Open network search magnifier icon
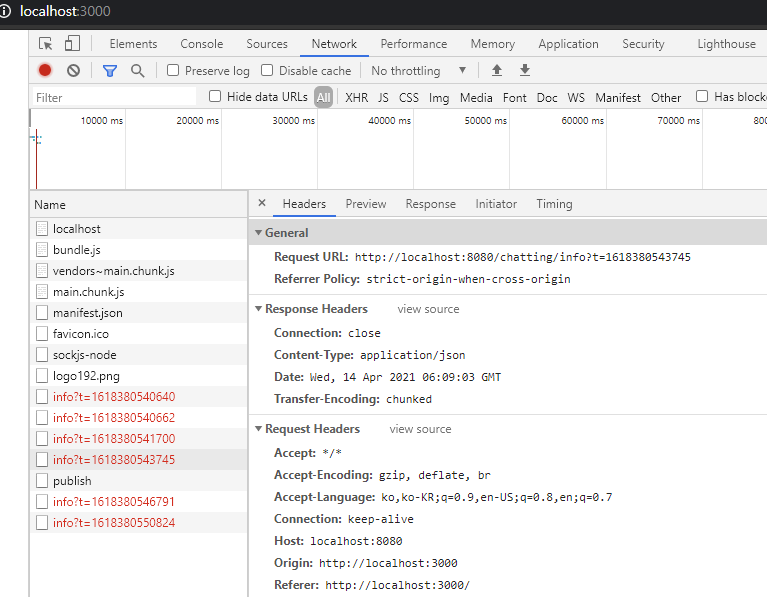This screenshot has width=767, height=597. [137, 71]
